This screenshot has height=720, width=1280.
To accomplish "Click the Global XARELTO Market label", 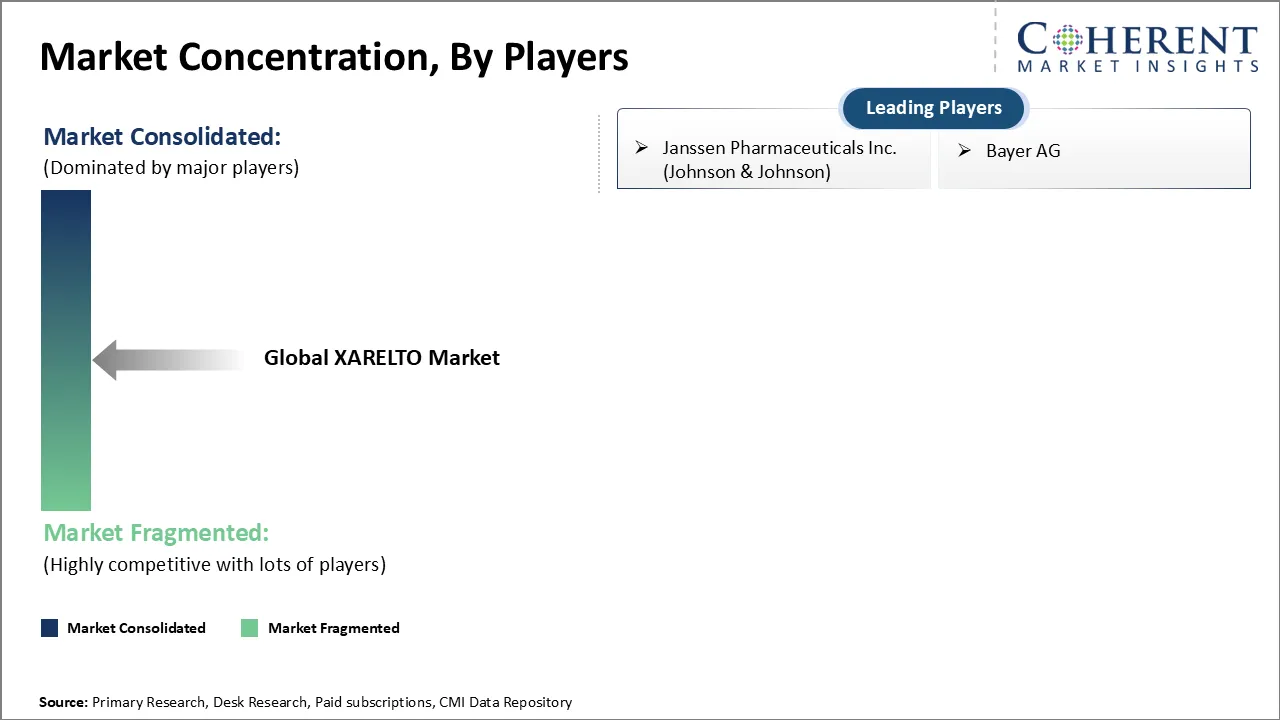I will pos(381,358).
